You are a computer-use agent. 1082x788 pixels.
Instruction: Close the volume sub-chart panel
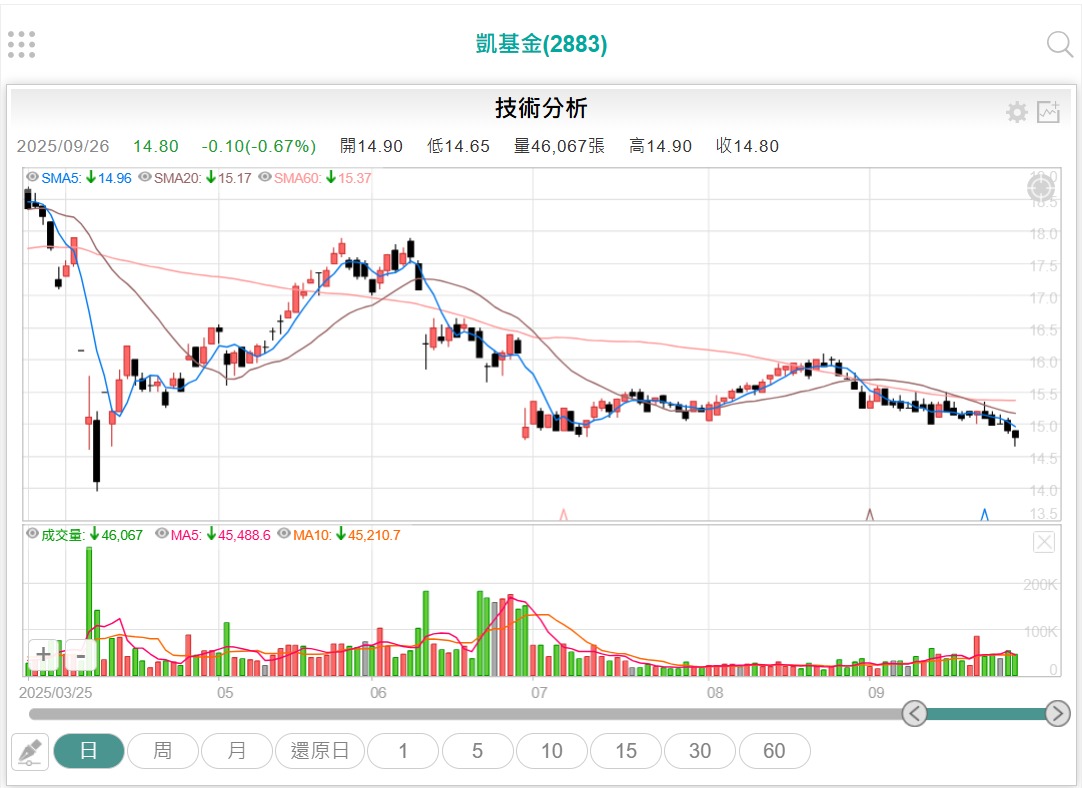tap(1044, 542)
